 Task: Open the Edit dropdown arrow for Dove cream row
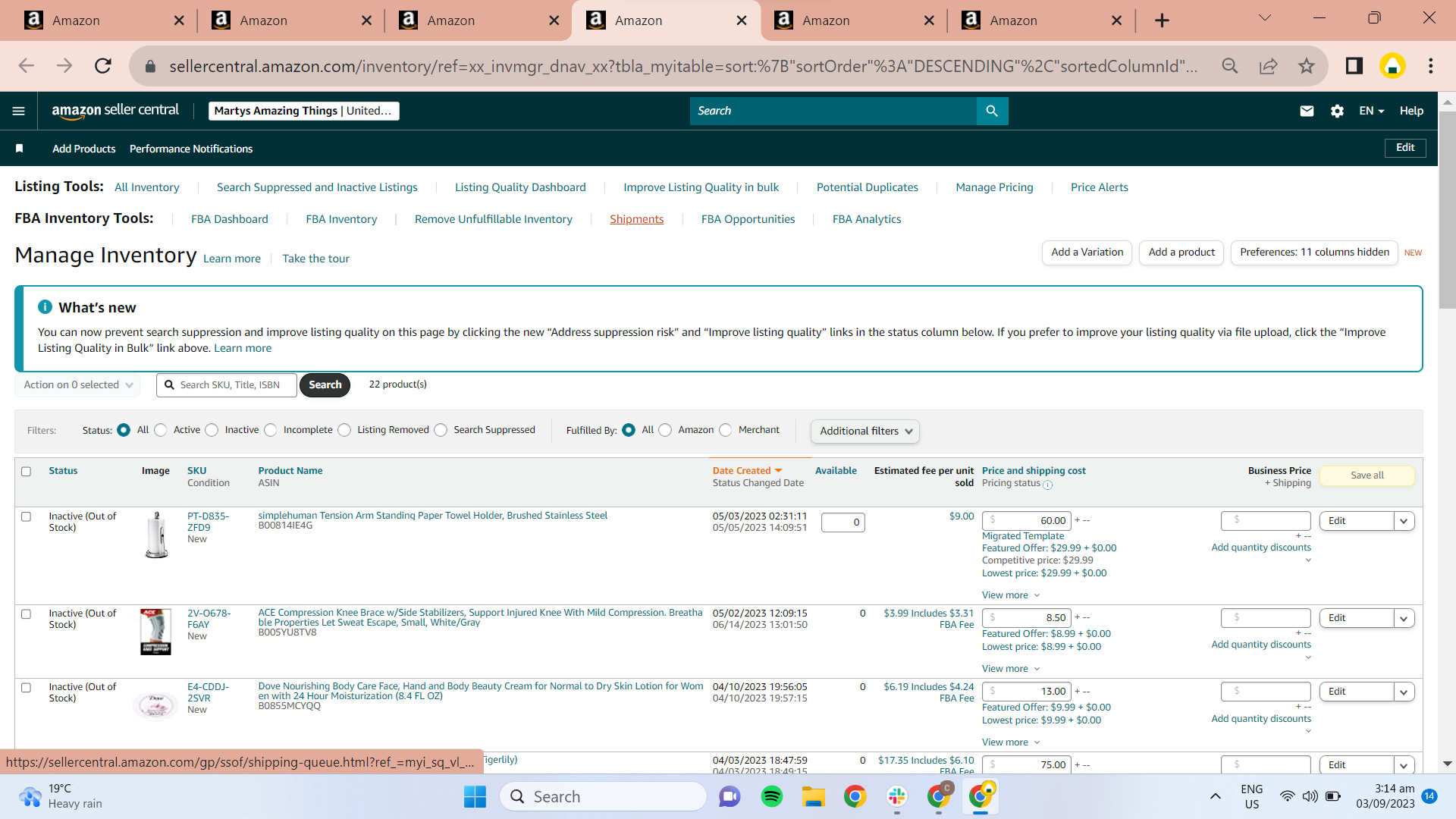click(1404, 692)
